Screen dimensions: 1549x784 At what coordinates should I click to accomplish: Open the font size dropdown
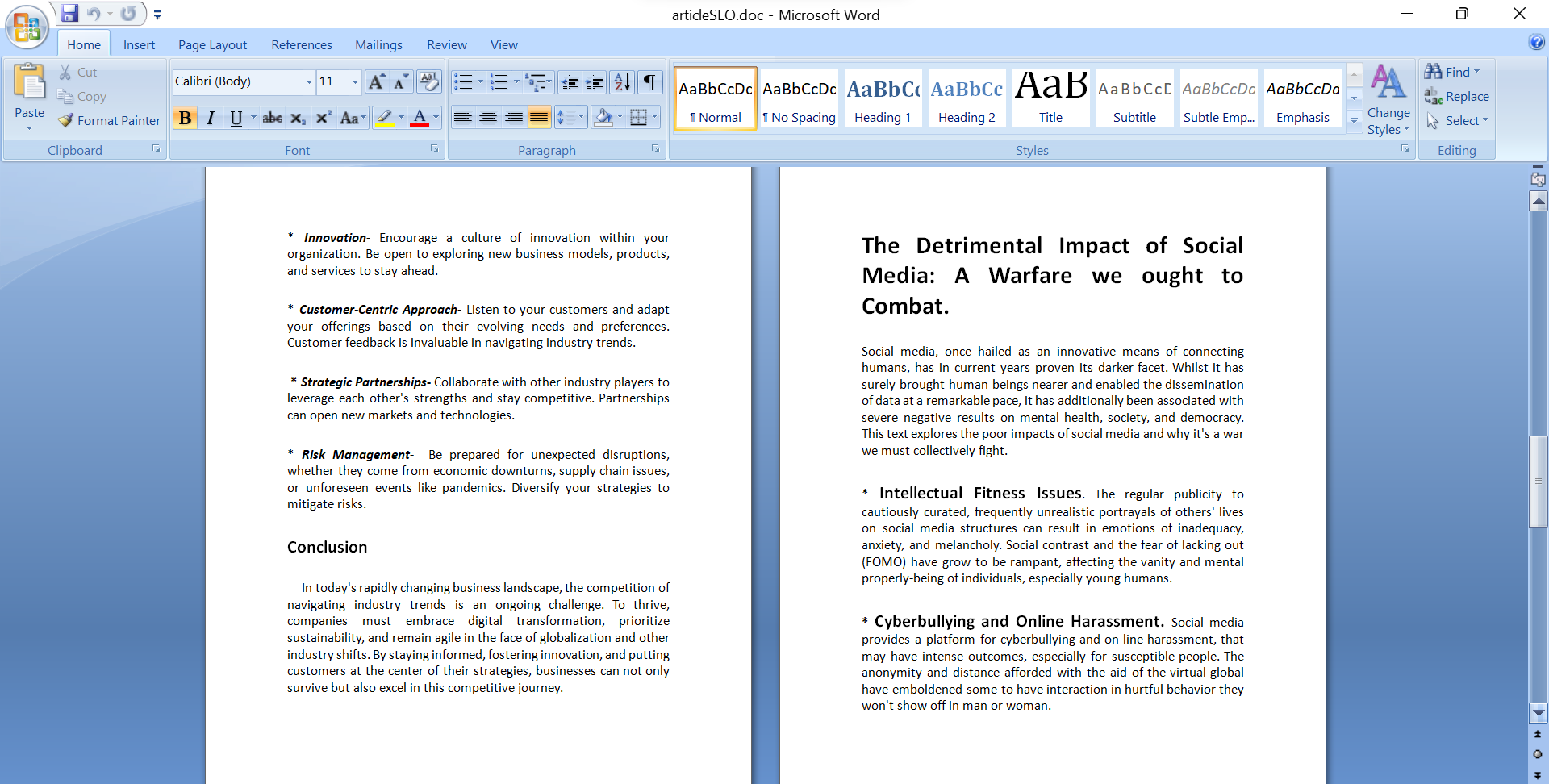[355, 81]
